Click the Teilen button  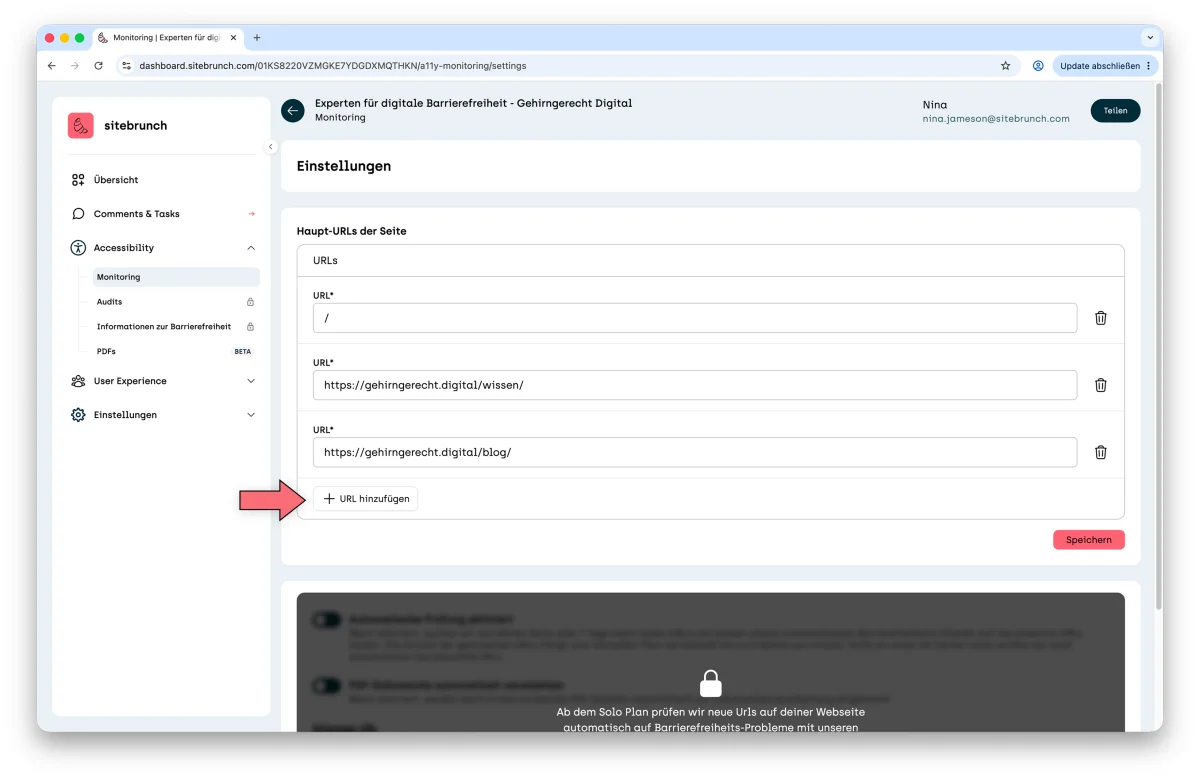point(1115,111)
